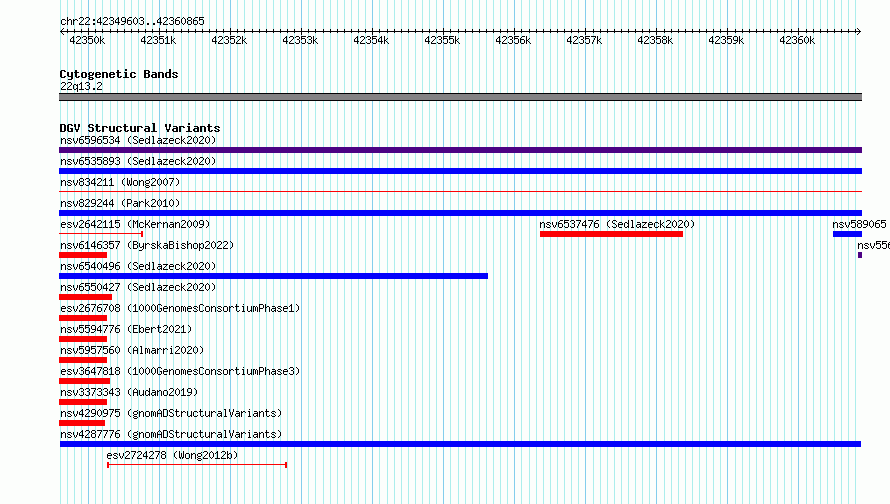Click the 42350k ruler tick label
The width and height of the screenshot is (890, 504).
point(87,40)
